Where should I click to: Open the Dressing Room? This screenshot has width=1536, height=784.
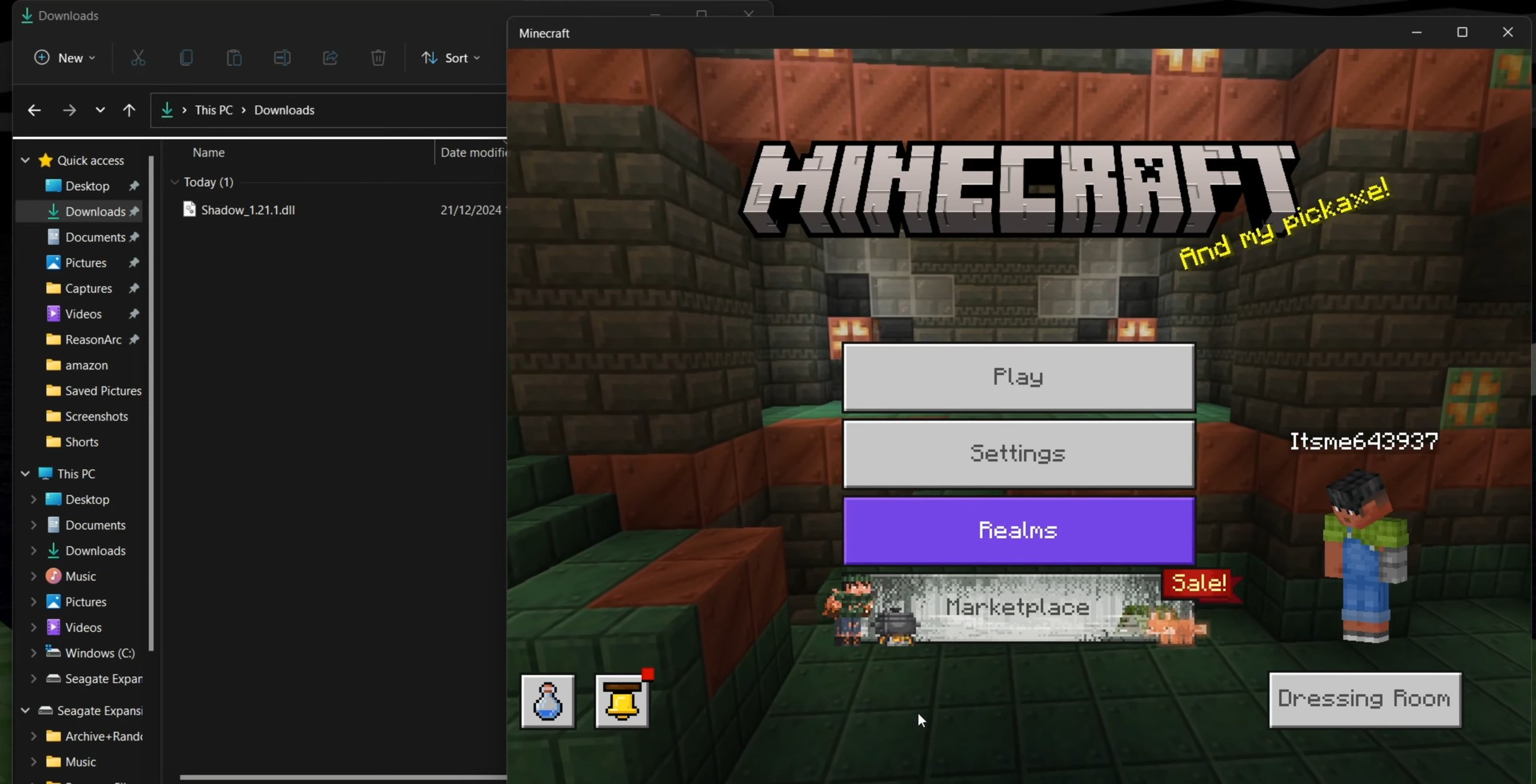(x=1365, y=699)
